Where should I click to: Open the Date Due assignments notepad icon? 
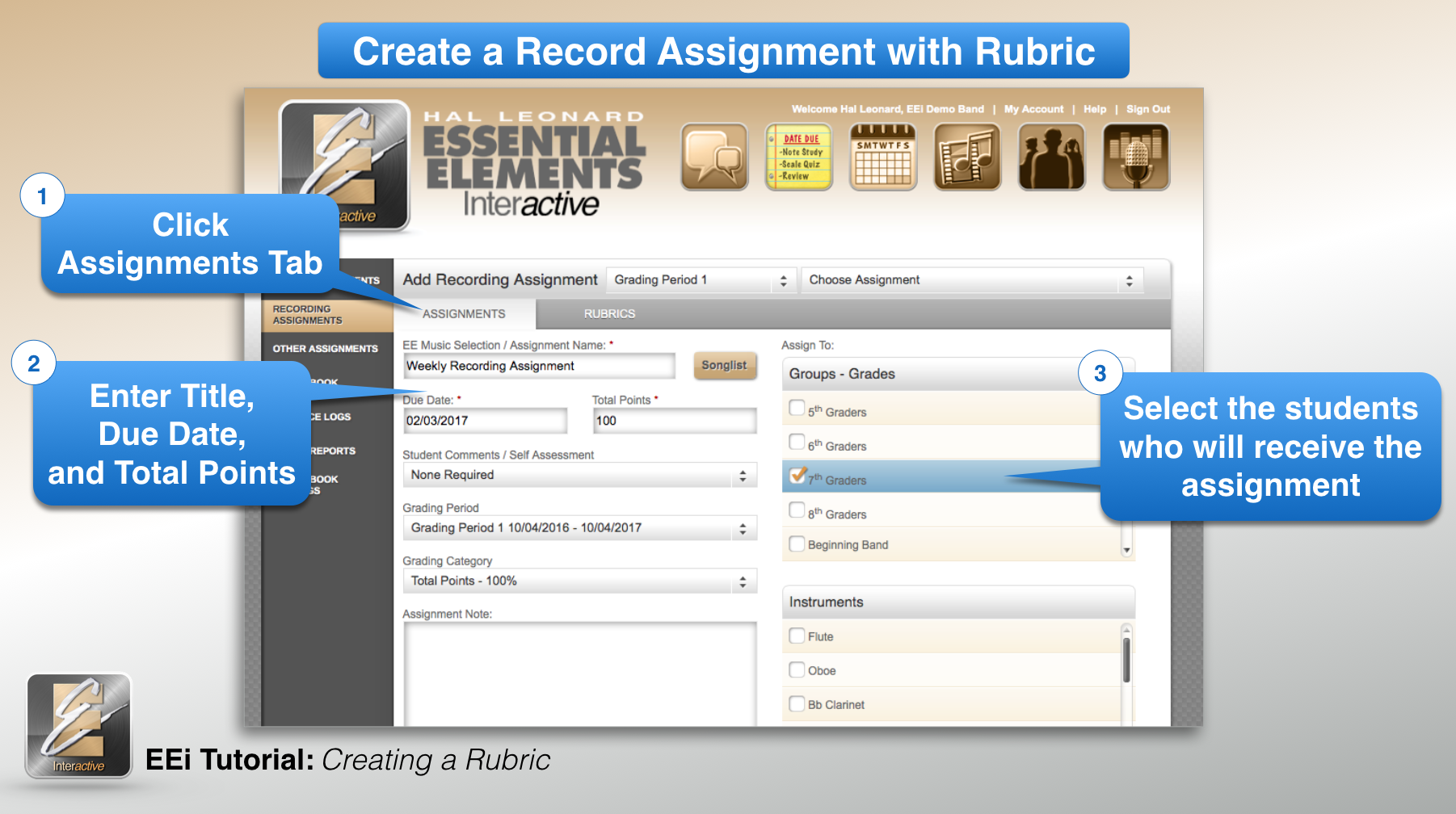[x=798, y=157]
